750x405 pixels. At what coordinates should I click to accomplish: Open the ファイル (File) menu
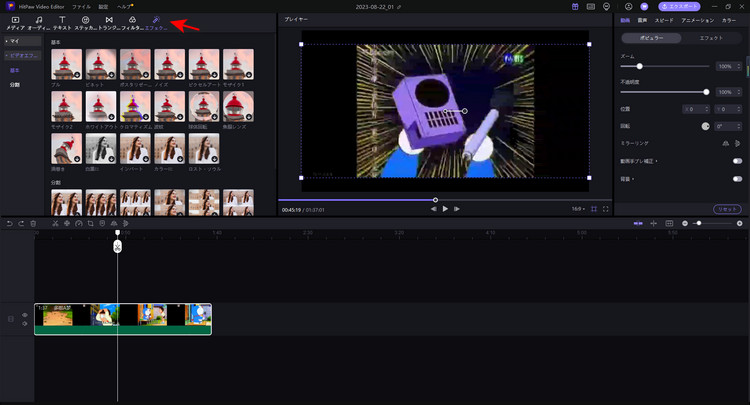(x=81, y=6)
